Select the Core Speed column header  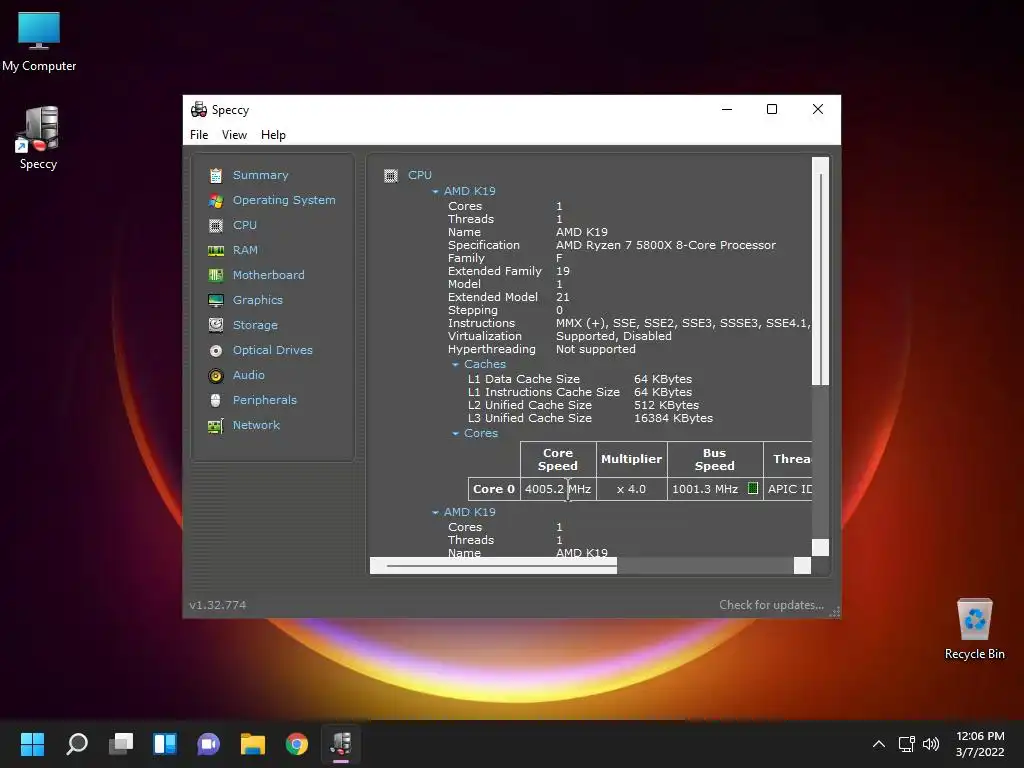tap(558, 460)
